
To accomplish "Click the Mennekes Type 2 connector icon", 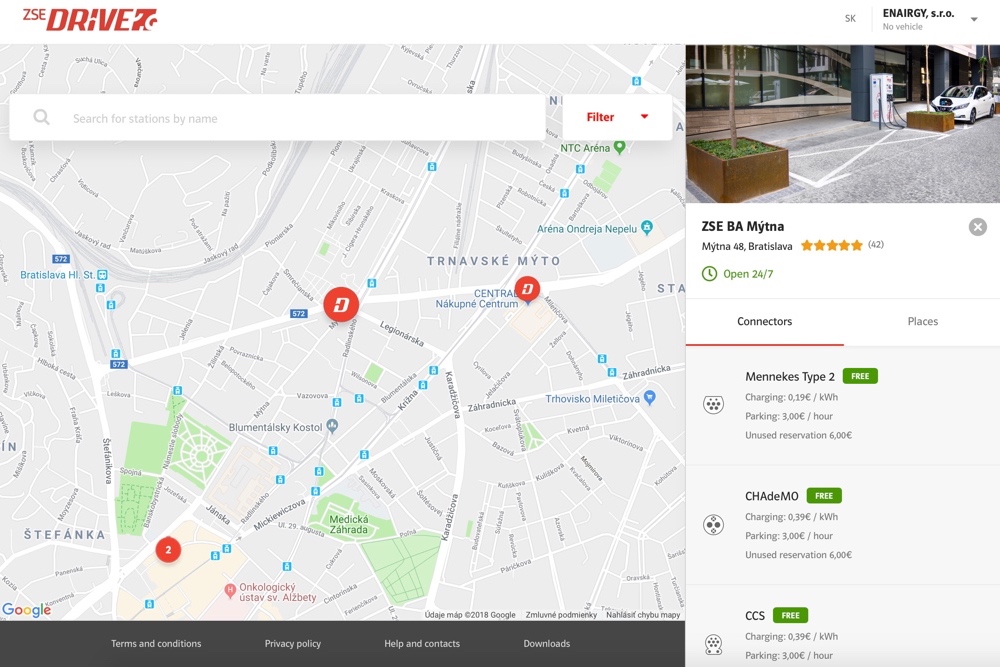I will pos(713,404).
